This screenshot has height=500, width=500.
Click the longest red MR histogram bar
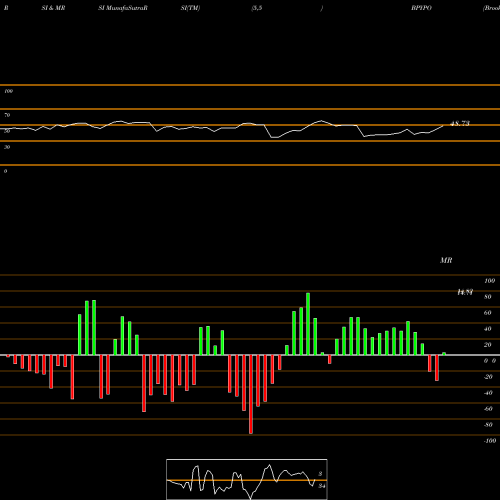click(x=251, y=394)
